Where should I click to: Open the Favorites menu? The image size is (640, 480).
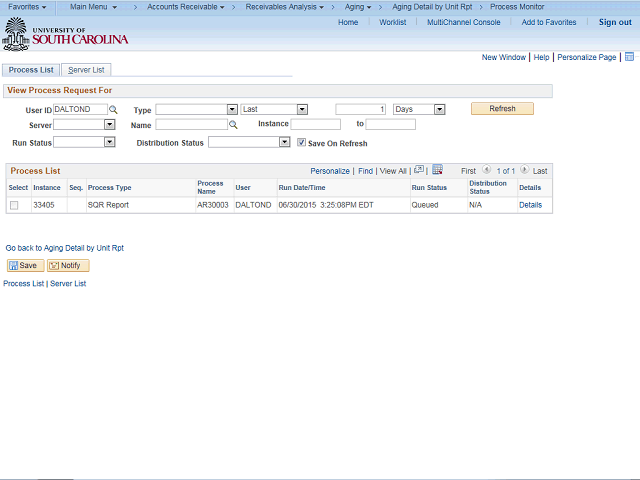27,7
